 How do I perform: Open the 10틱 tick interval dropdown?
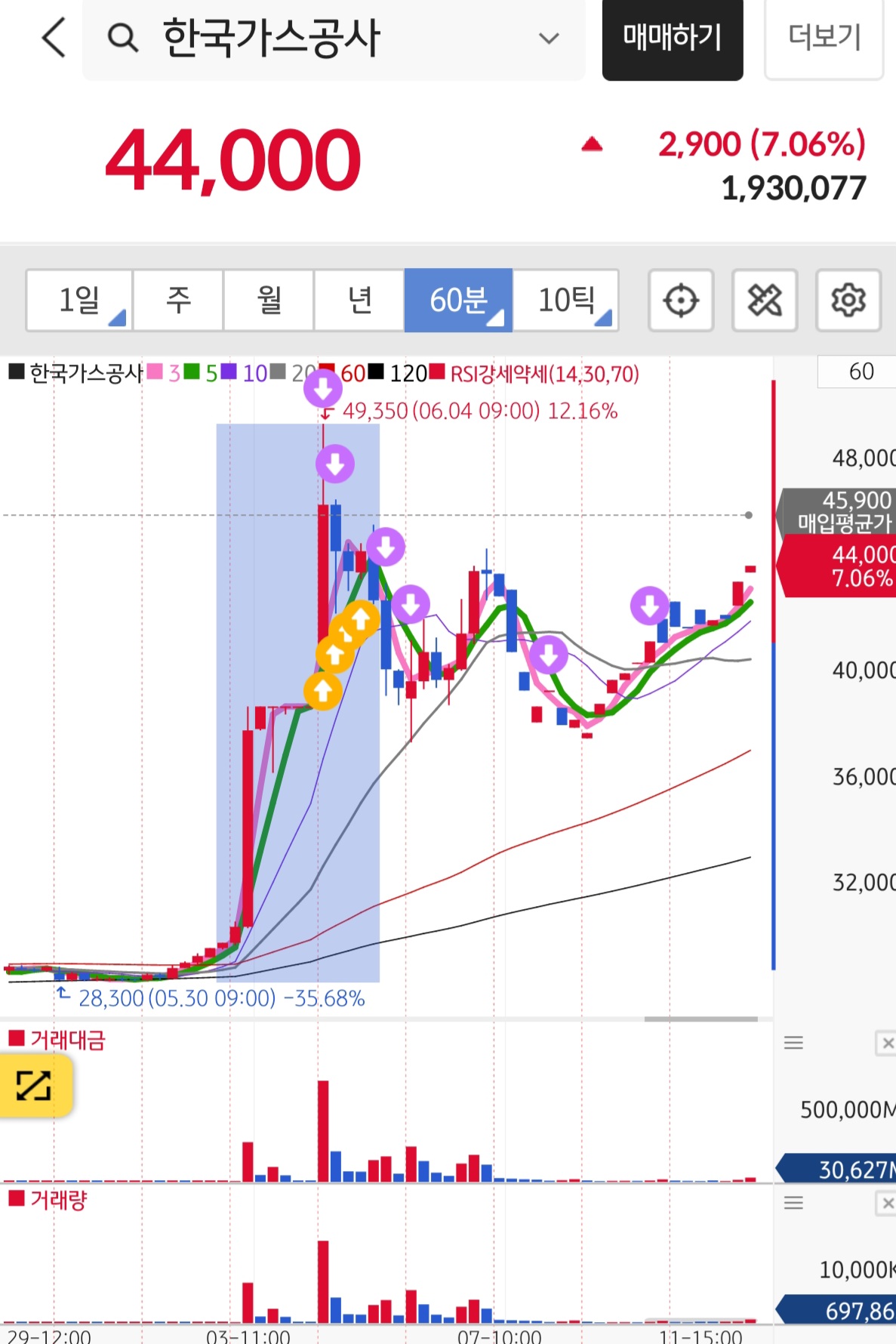pos(566,300)
